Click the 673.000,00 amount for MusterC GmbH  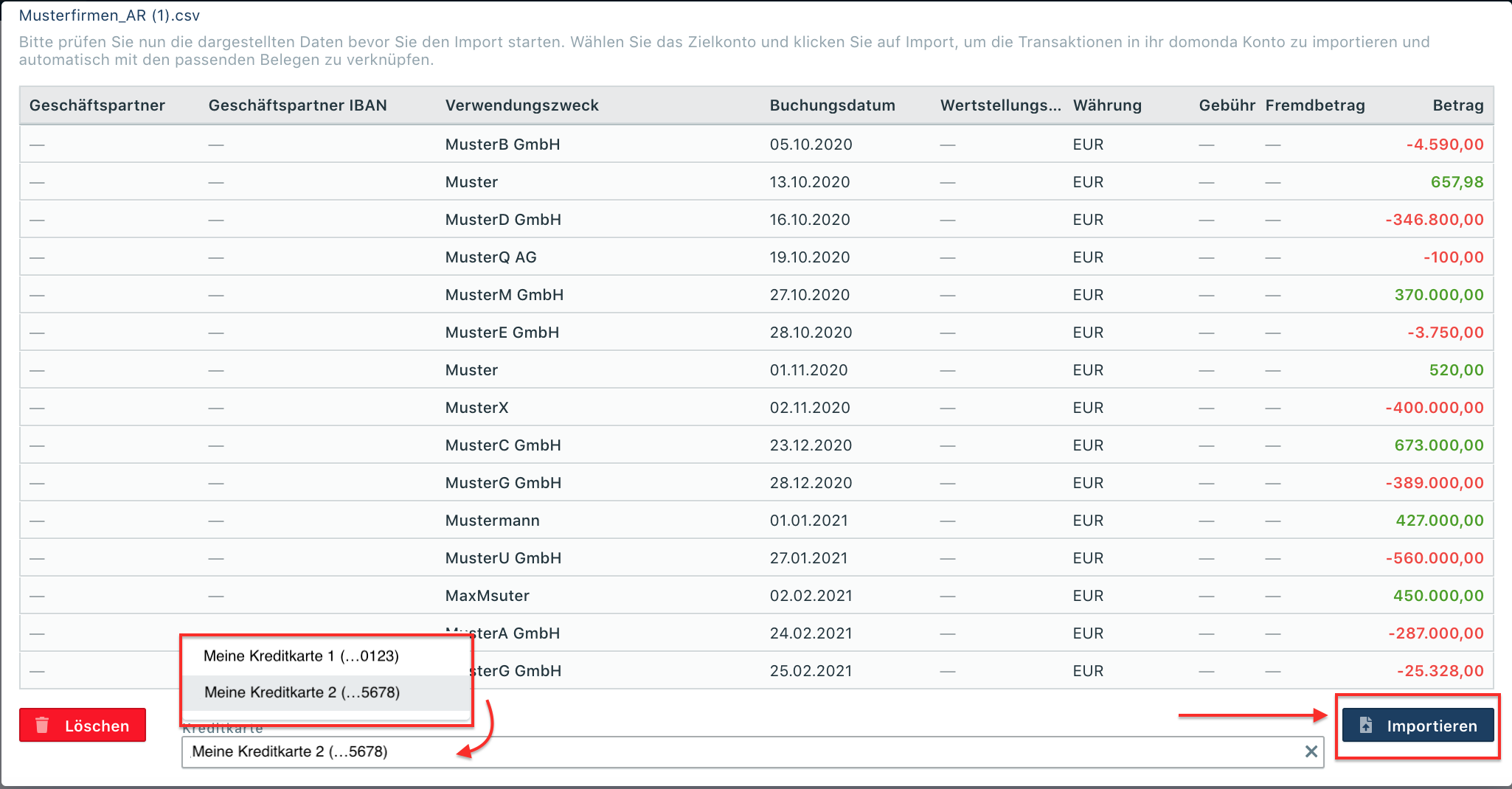tap(1438, 445)
